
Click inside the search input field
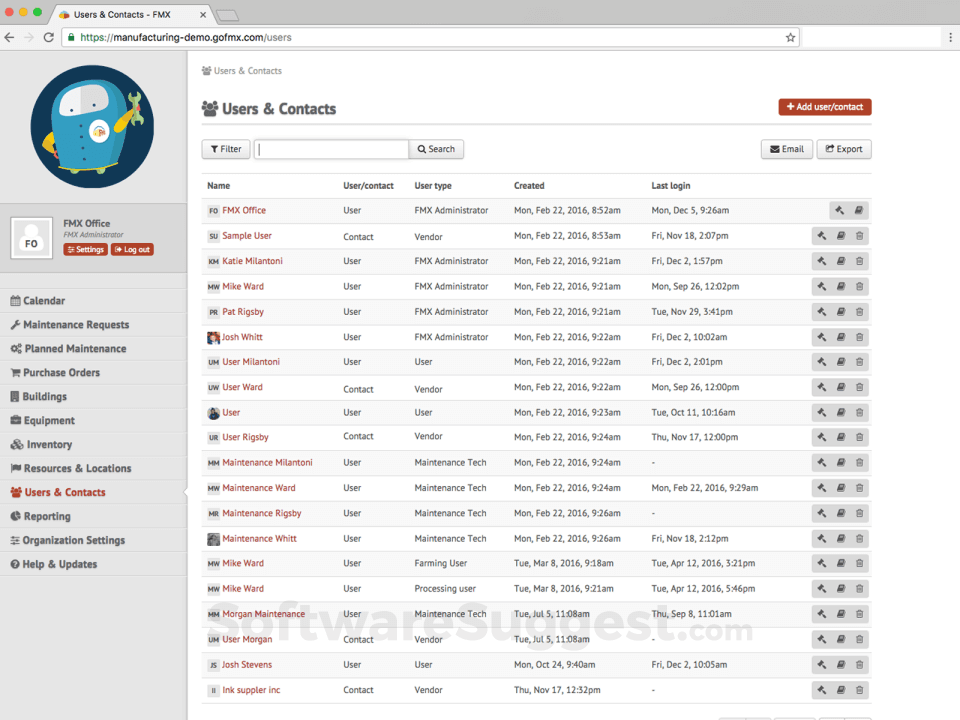(330, 148)
